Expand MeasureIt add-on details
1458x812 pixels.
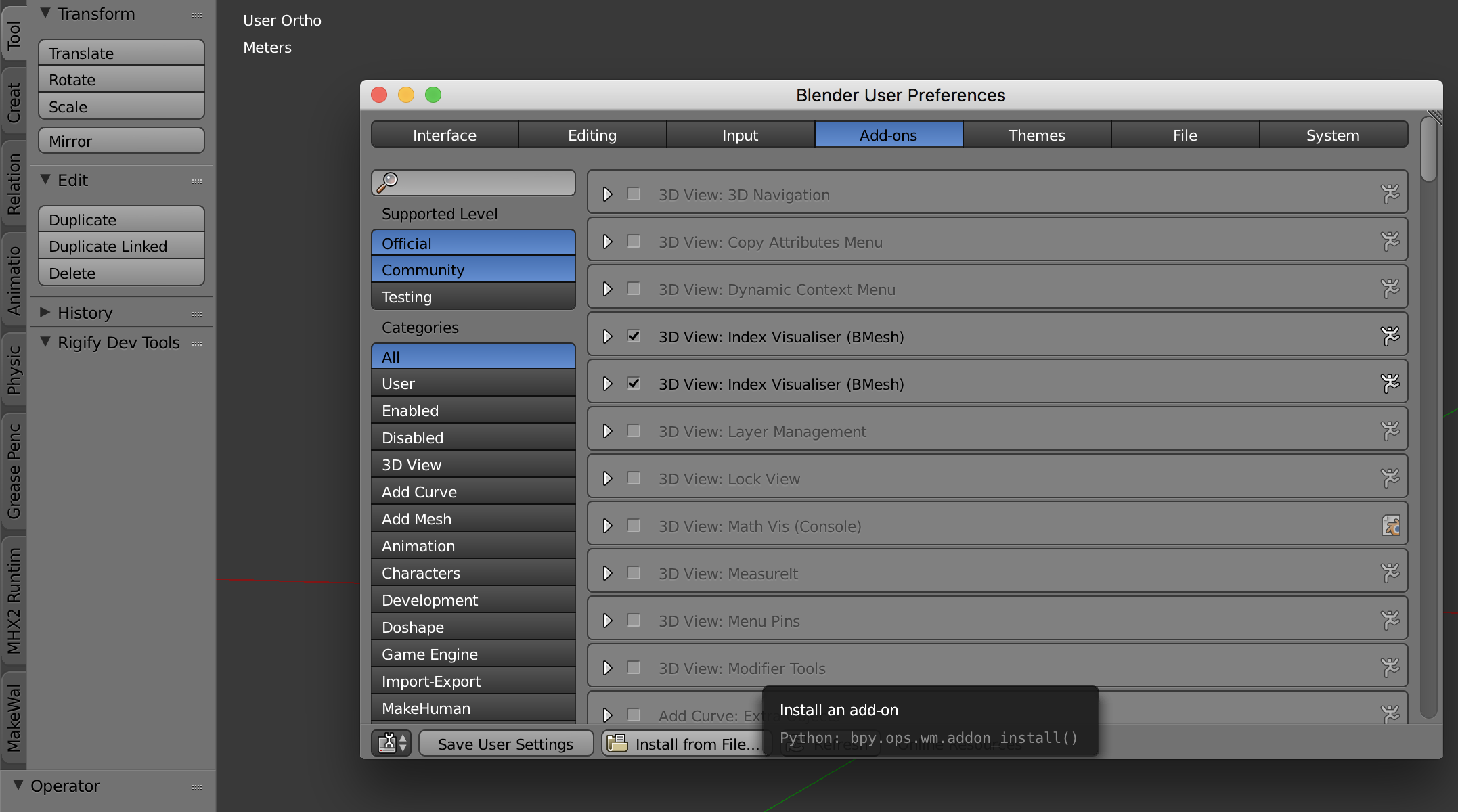click(607, 573)
